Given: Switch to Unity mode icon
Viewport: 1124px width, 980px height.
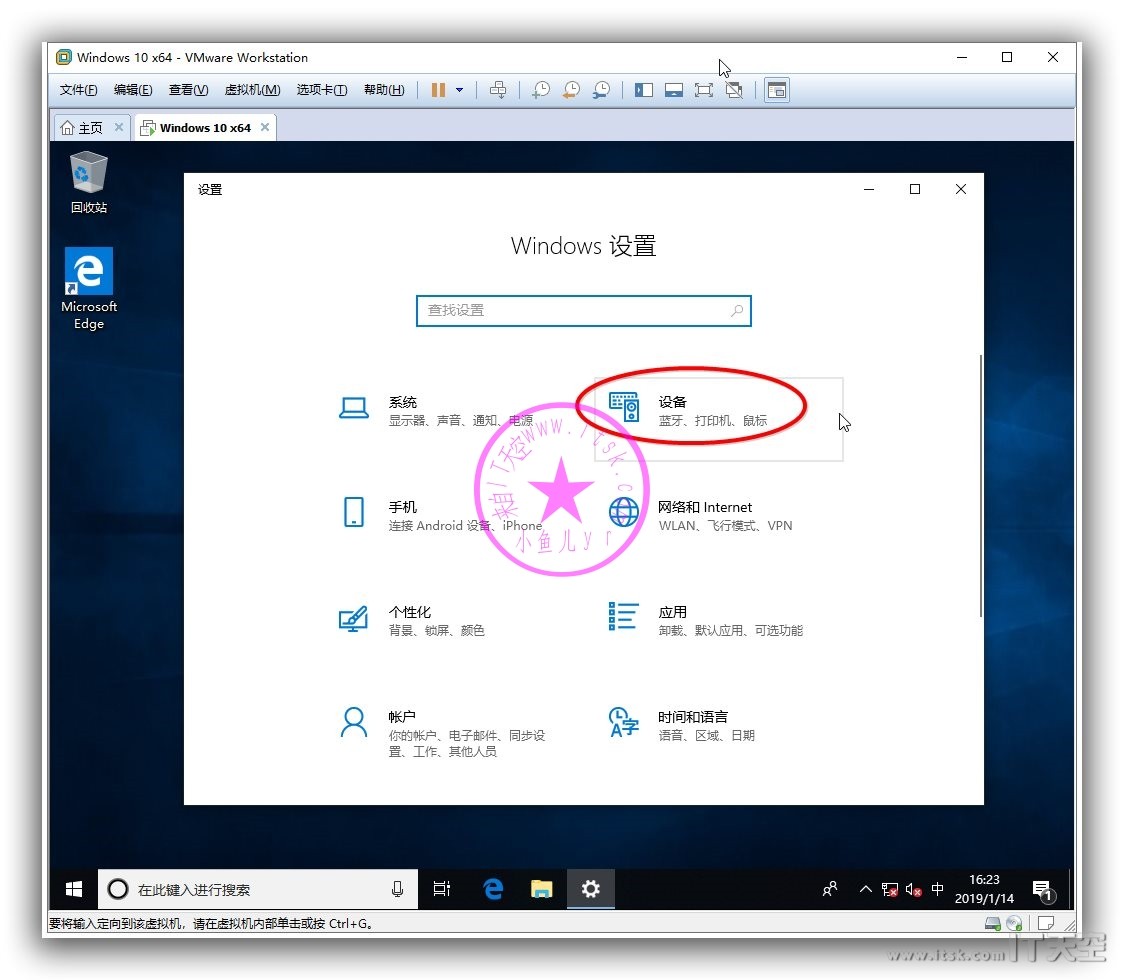Looking at the screenshot, I should (734, 90).
